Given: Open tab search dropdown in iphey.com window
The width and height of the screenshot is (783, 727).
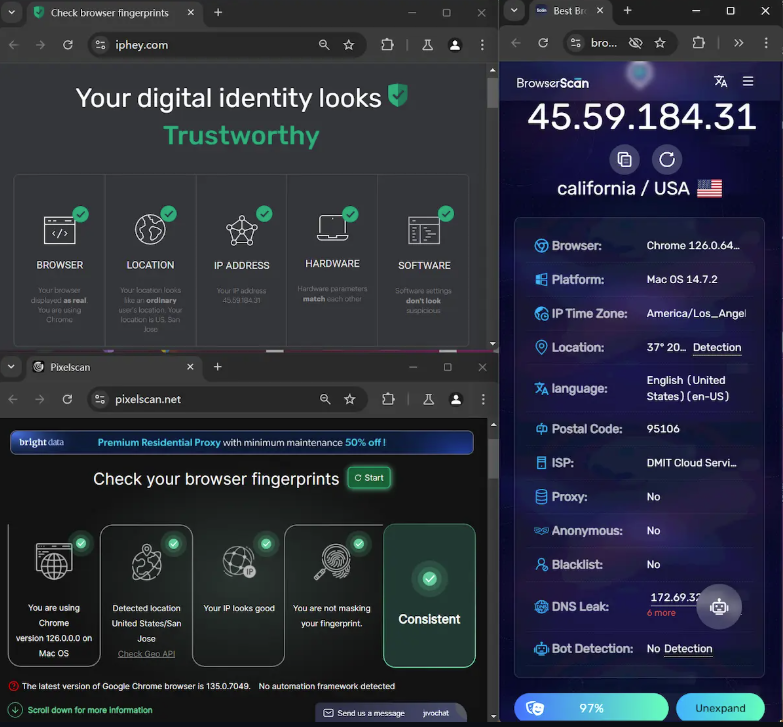Looking at the screenshot, I should tap(11, 12).
